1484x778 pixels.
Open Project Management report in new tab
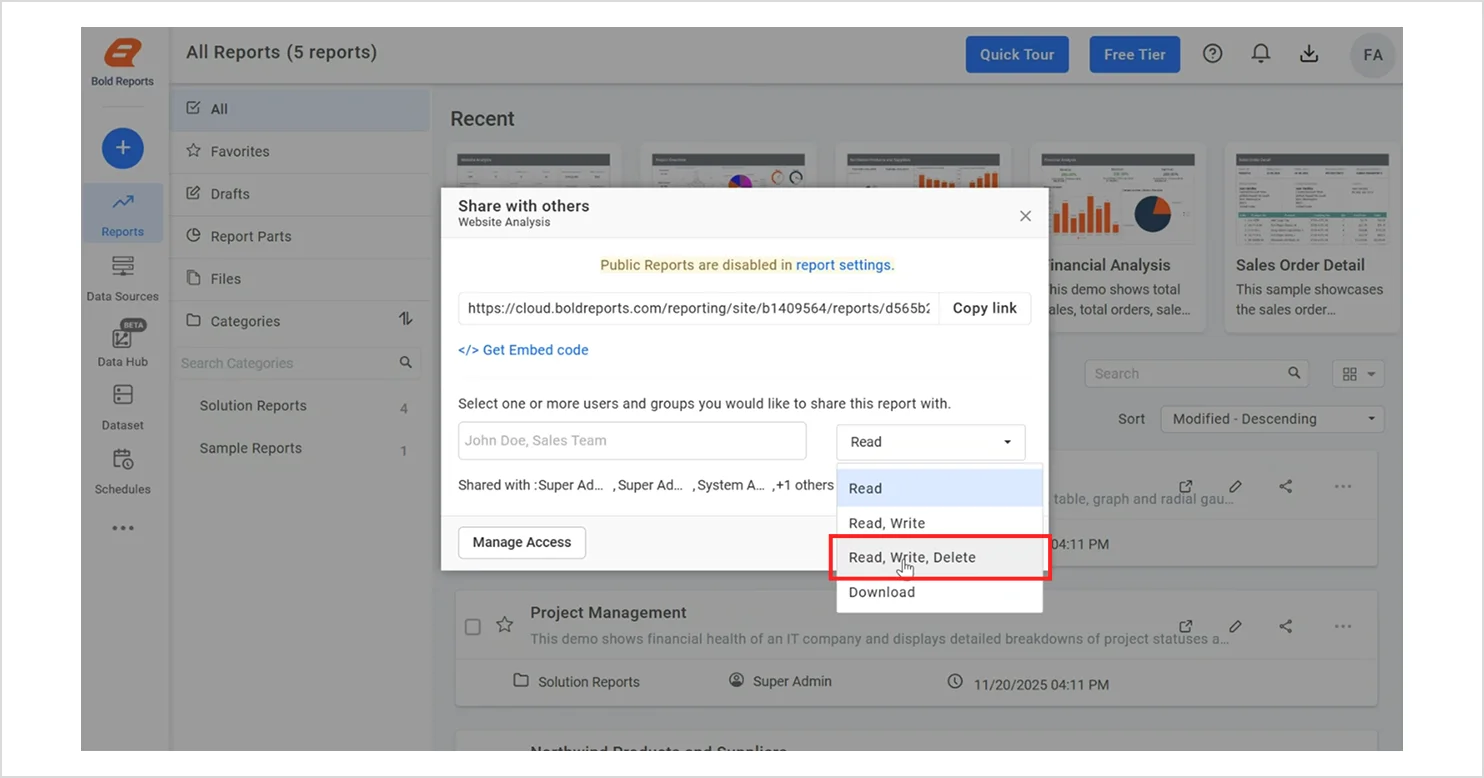[x=1185, y=626]
